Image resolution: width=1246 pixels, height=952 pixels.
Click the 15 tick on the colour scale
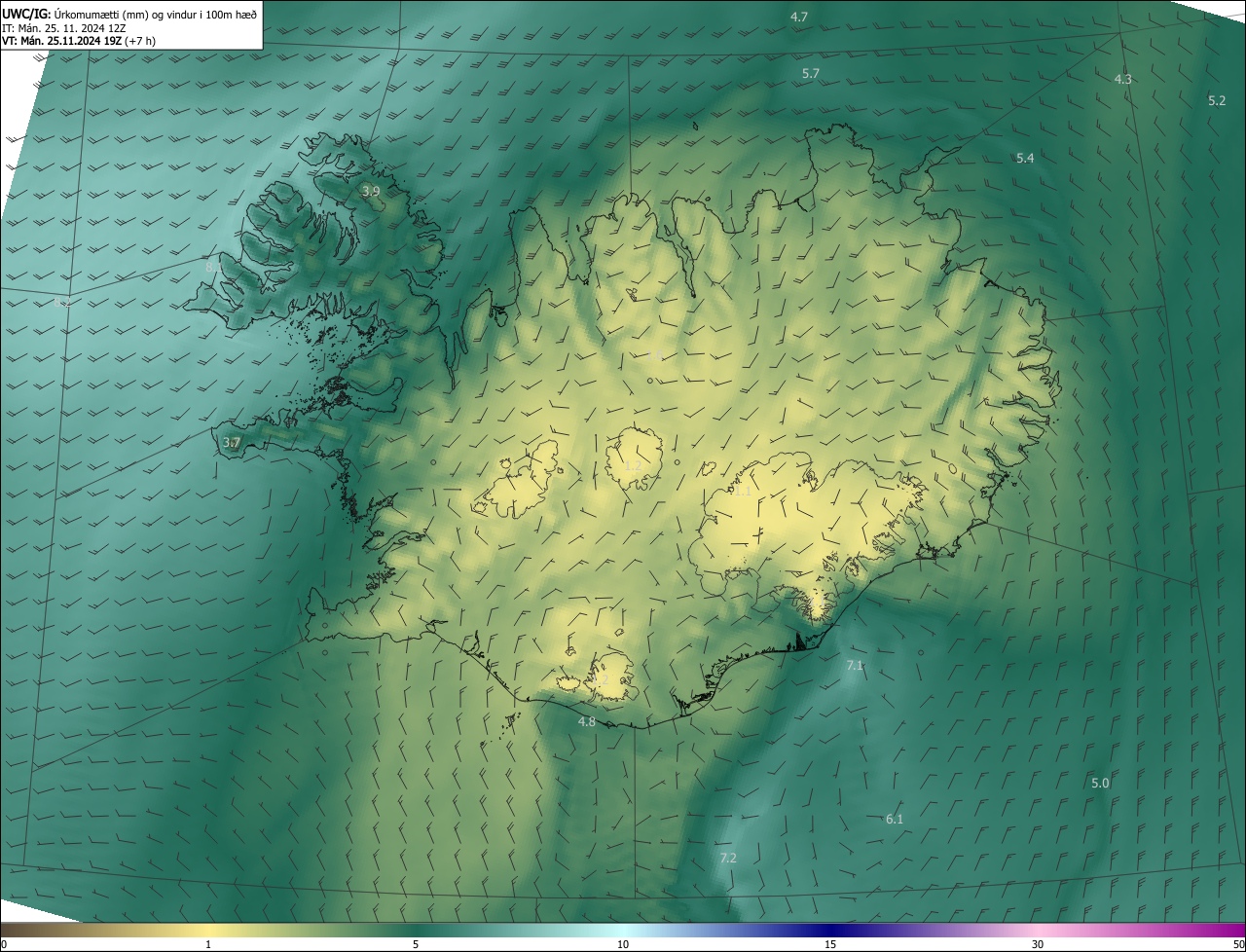click(x=830, y=944)
